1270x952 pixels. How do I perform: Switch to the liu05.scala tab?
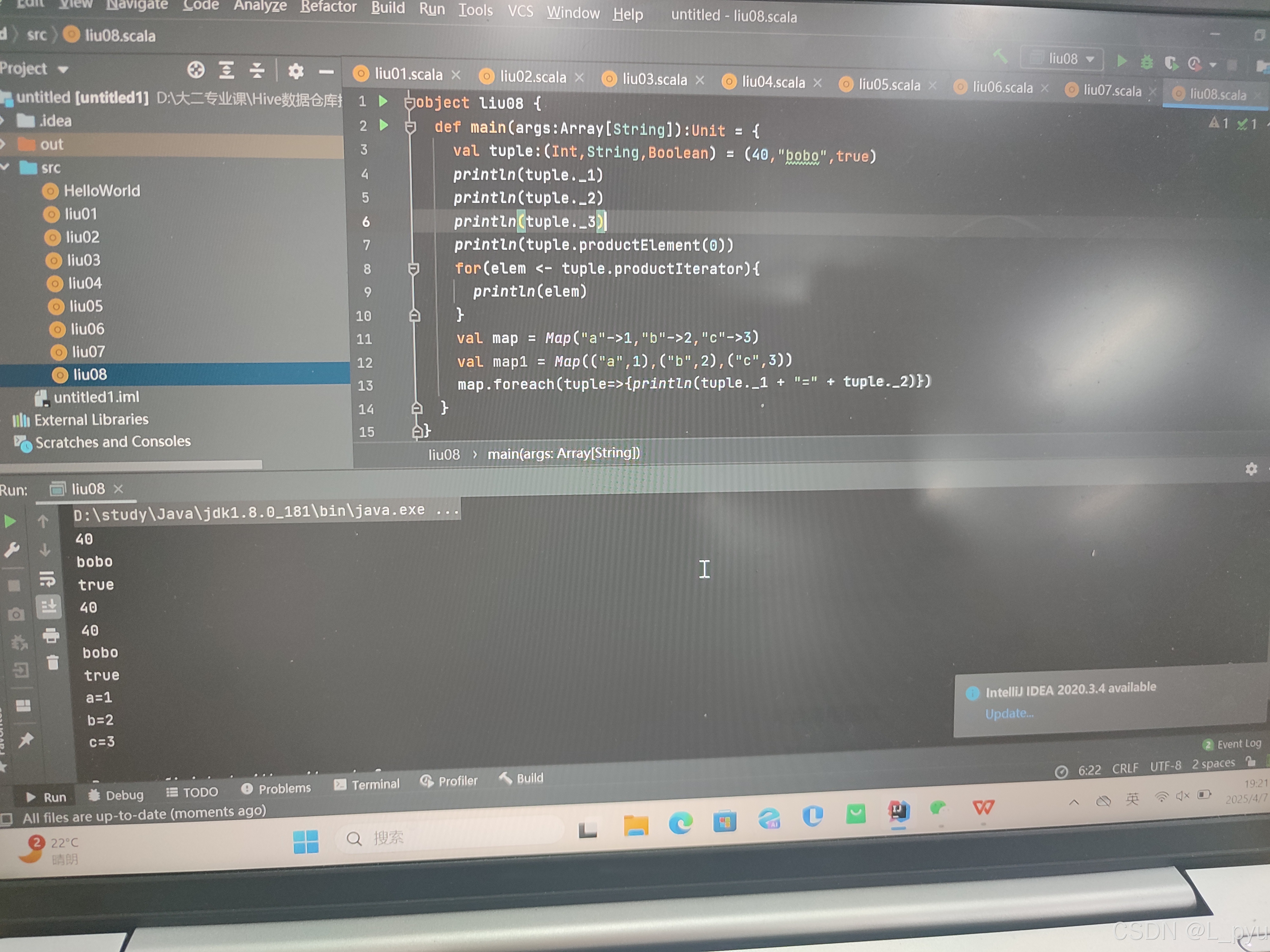tap(889, 85)
